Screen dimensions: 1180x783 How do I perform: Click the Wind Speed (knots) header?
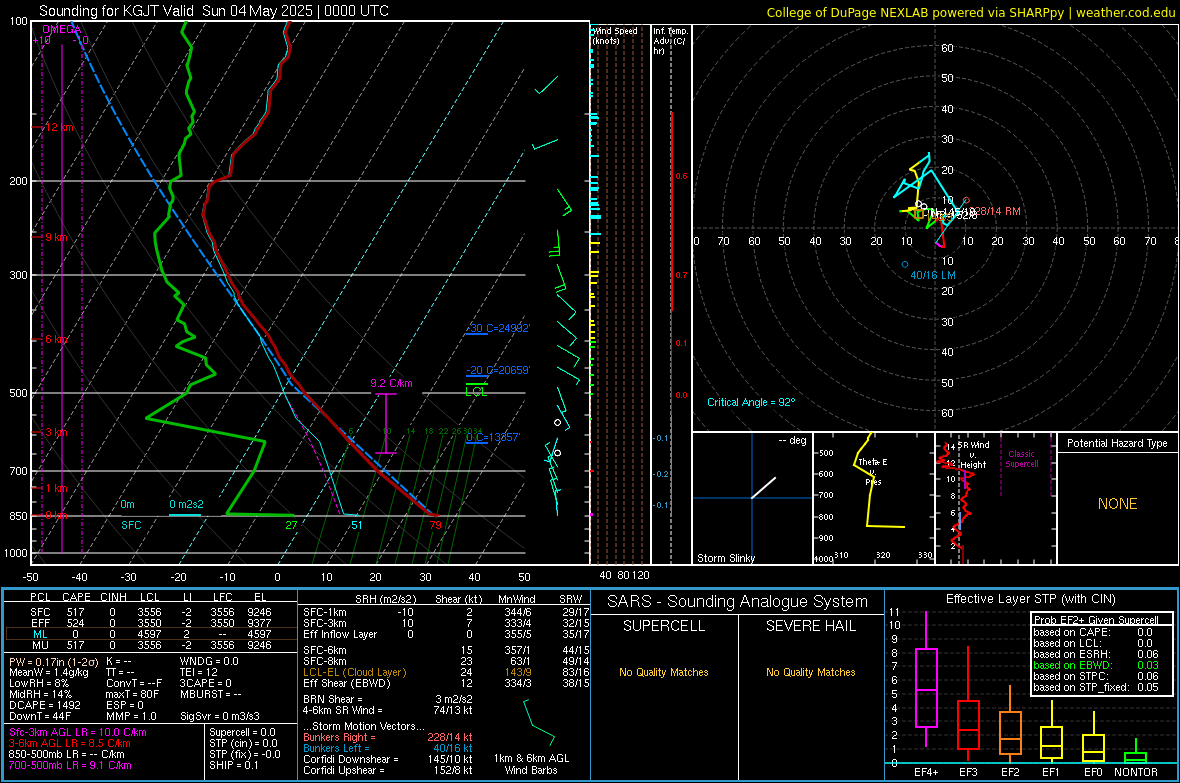[615, 35]
